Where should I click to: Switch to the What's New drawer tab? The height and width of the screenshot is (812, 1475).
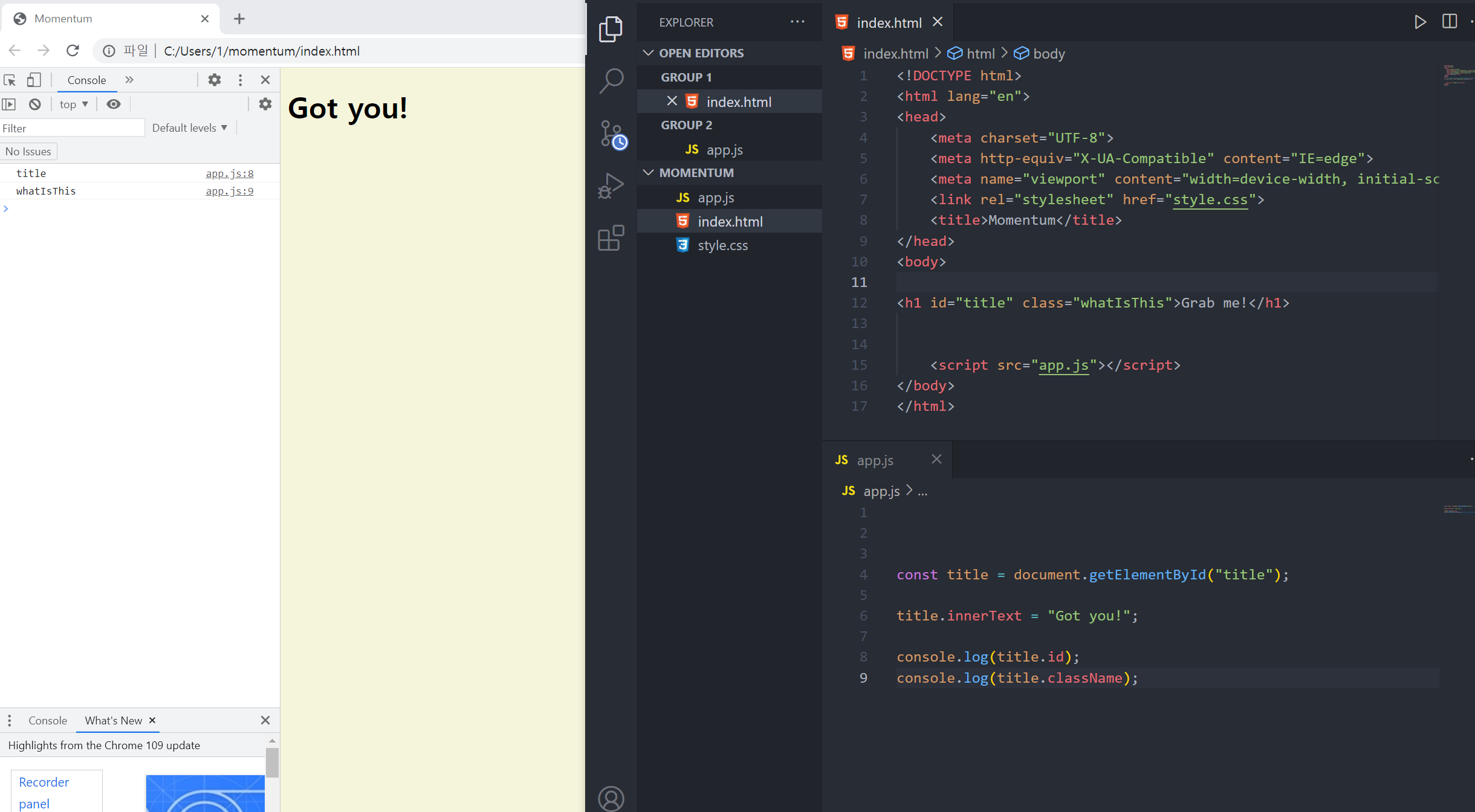click(x=113, y=720)
